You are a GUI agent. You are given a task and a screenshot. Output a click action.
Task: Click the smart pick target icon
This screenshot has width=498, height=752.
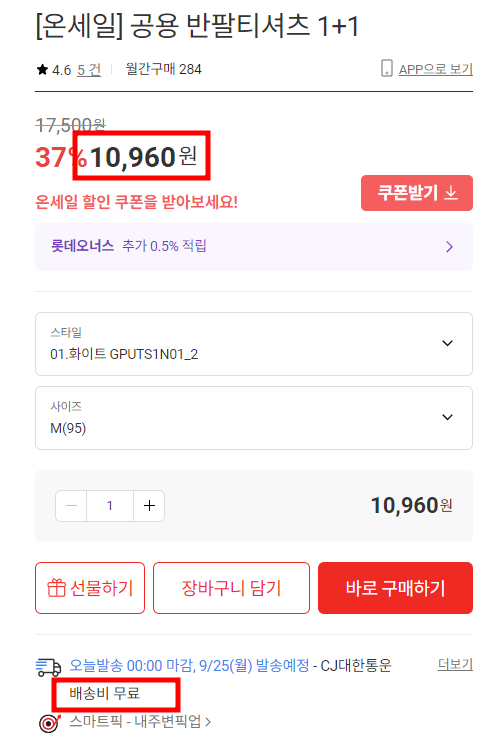pos(50,723)
